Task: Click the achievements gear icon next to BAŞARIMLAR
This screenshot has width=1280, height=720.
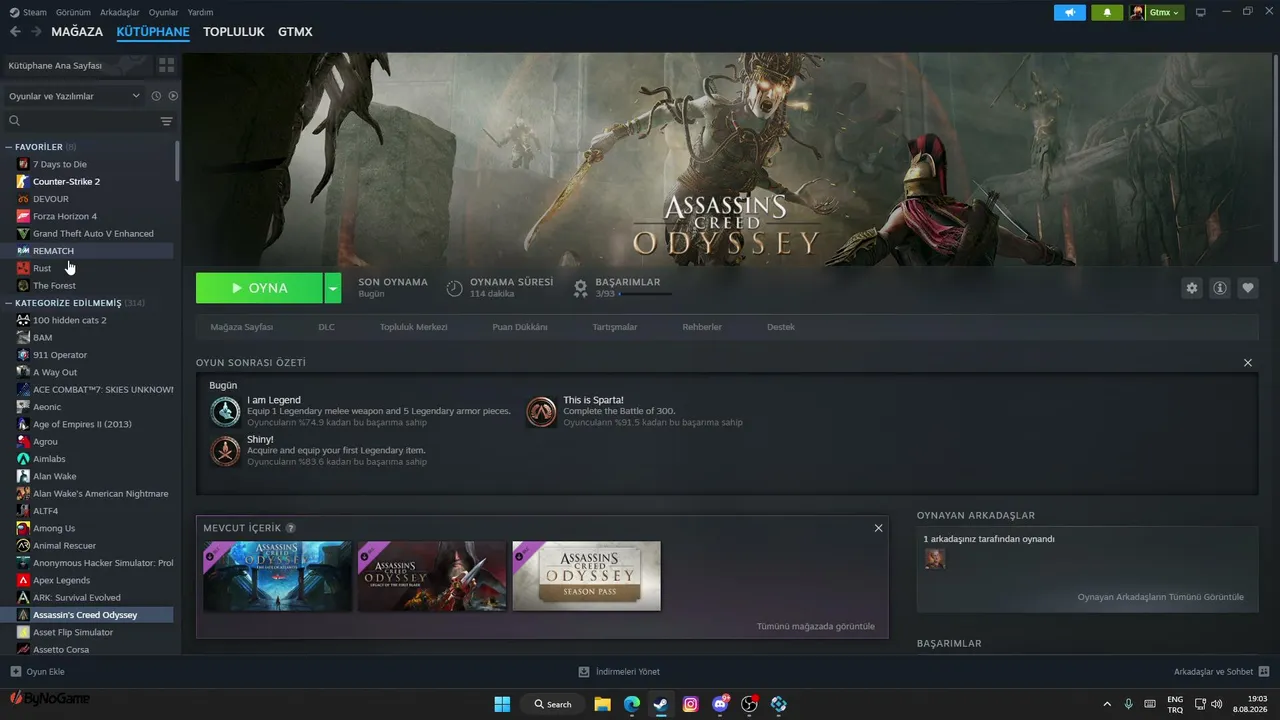Action: [x=580, y=288]
